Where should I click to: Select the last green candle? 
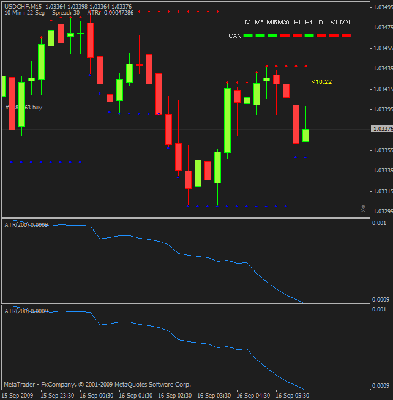coord(305,135)
